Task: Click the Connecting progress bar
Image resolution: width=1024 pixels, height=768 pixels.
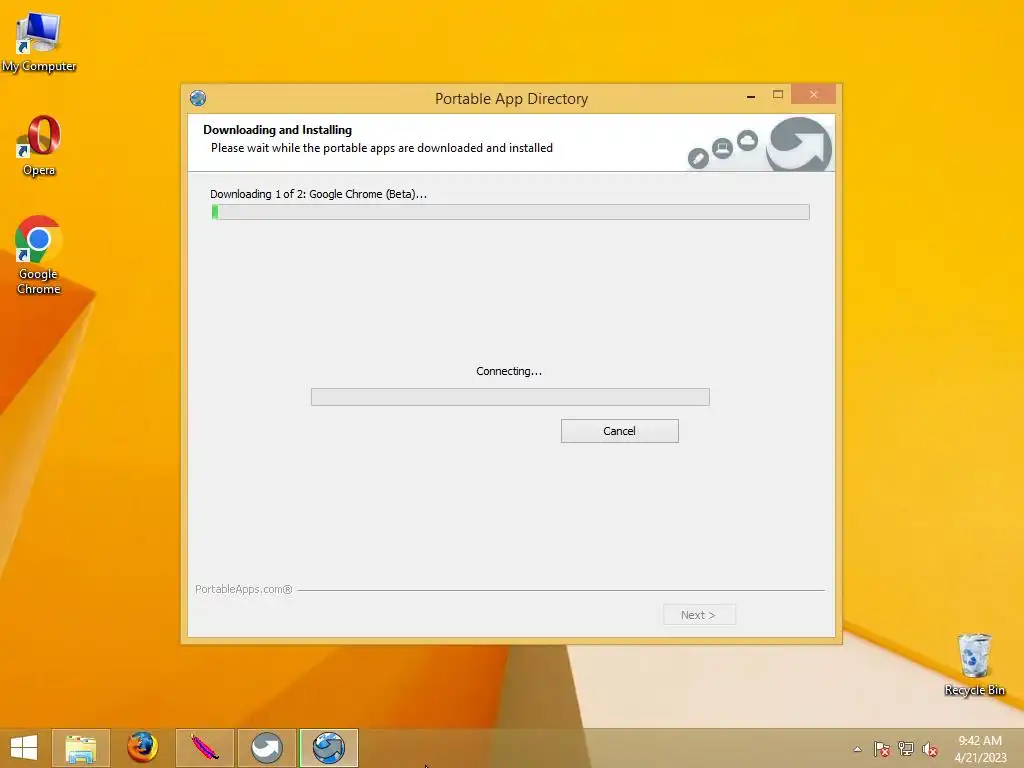Action: tap(510, 396)
